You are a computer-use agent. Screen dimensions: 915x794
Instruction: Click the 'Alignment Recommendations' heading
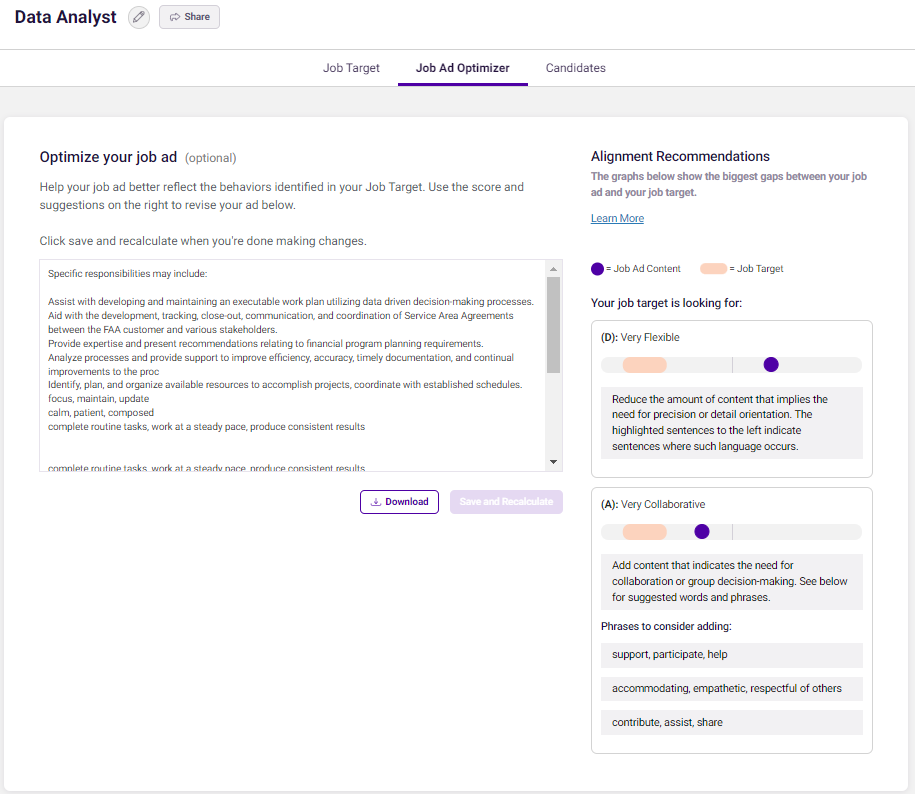(680, 156)
